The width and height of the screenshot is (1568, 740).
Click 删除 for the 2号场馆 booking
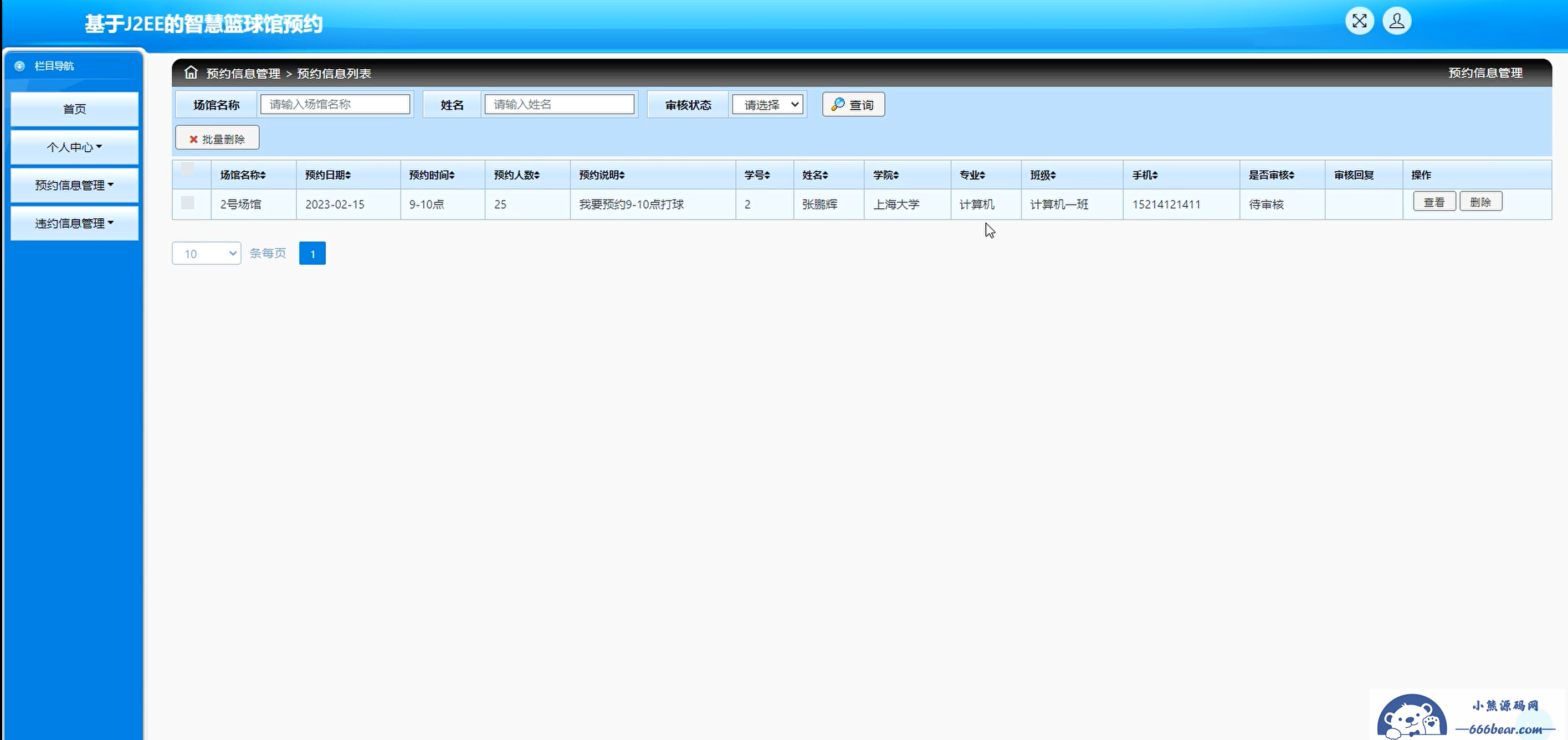tap(1480, 202)
